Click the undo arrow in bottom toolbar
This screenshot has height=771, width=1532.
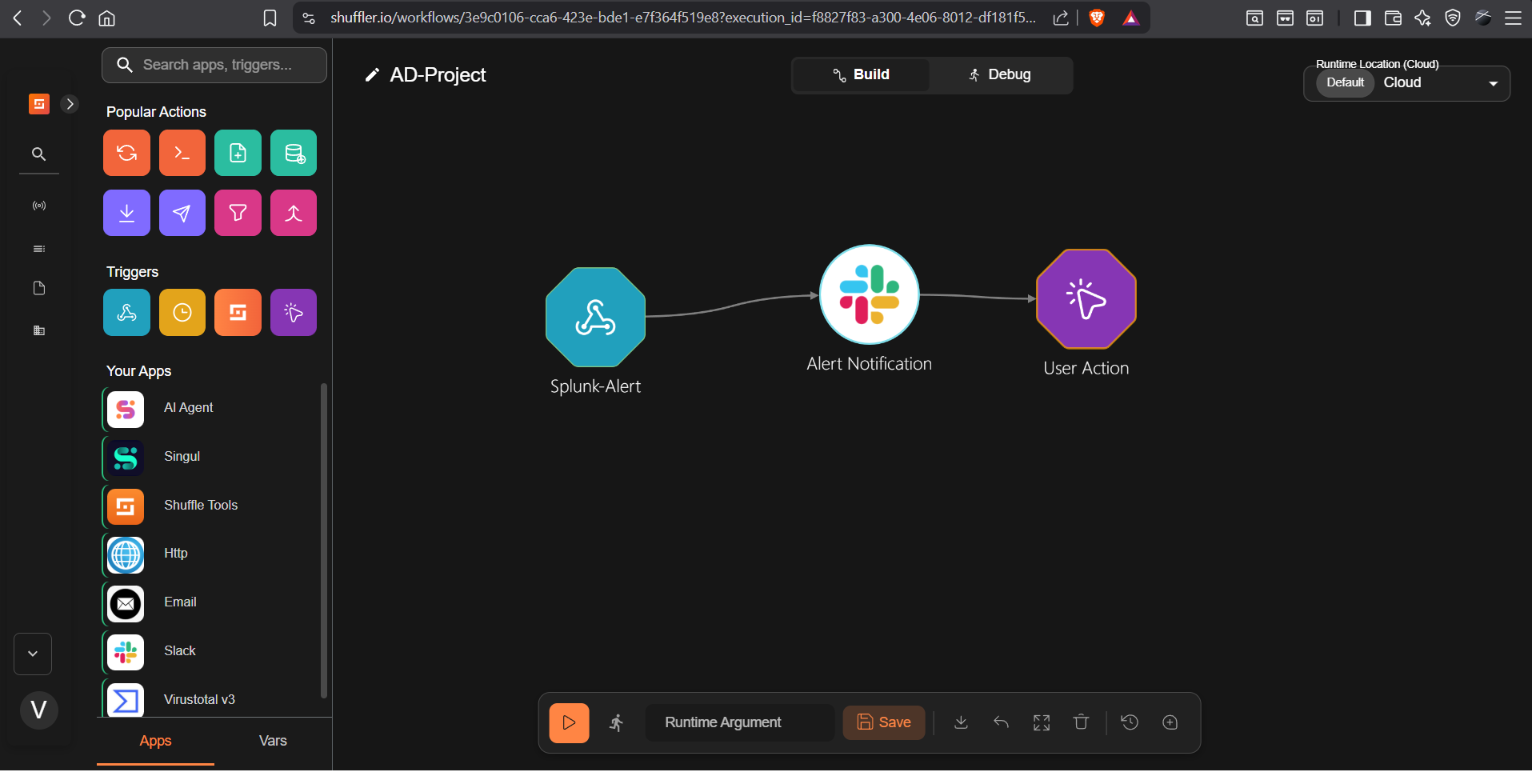(1001, 722)
